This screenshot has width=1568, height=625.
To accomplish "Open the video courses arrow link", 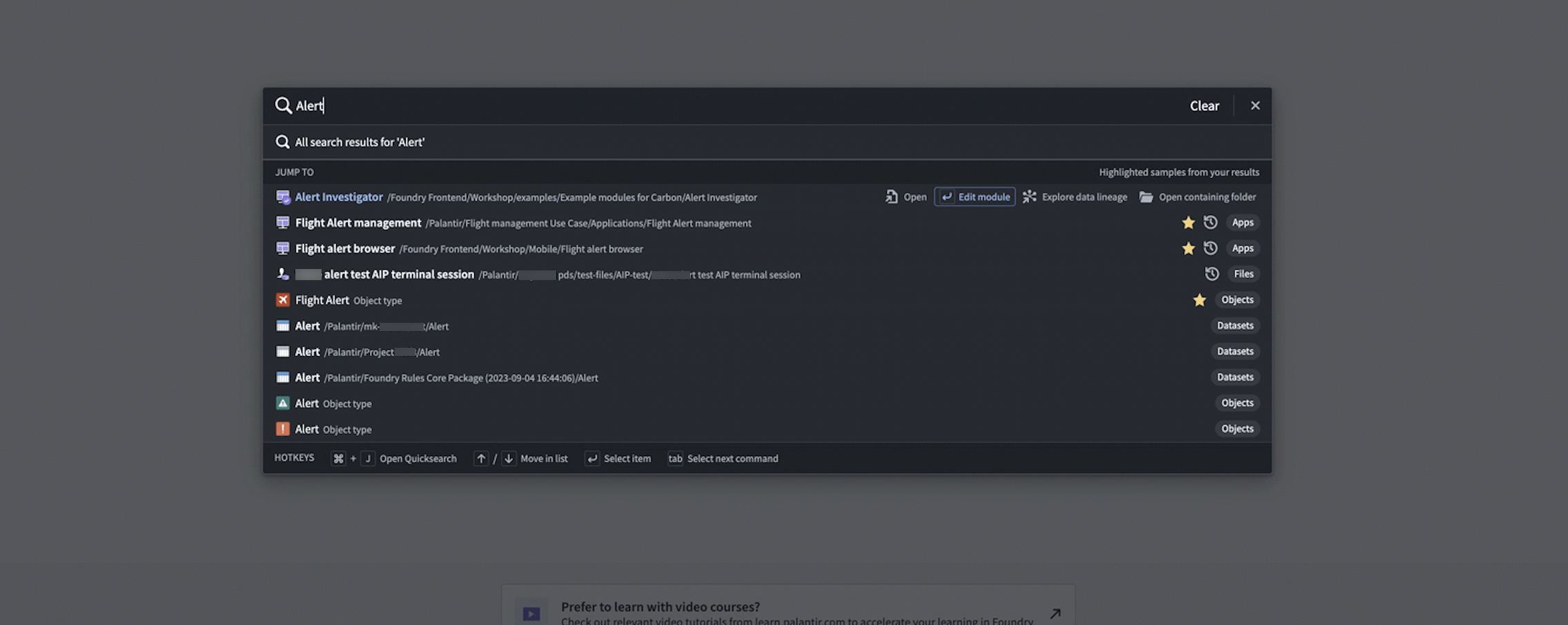I will pyautogui.click(x=1055, y=613).
